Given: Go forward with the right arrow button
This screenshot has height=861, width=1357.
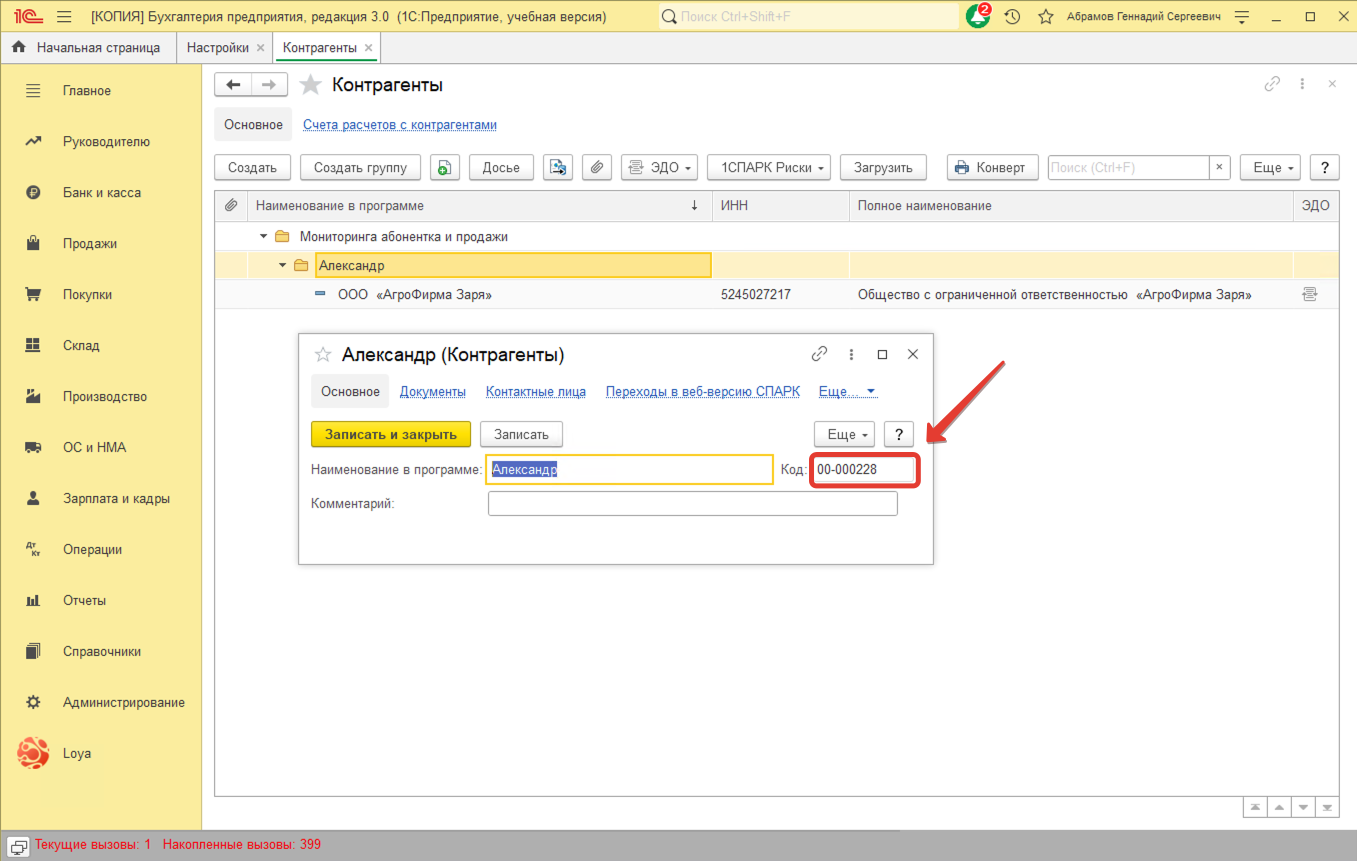Looking at the screenshot, I should pos(269,85).
